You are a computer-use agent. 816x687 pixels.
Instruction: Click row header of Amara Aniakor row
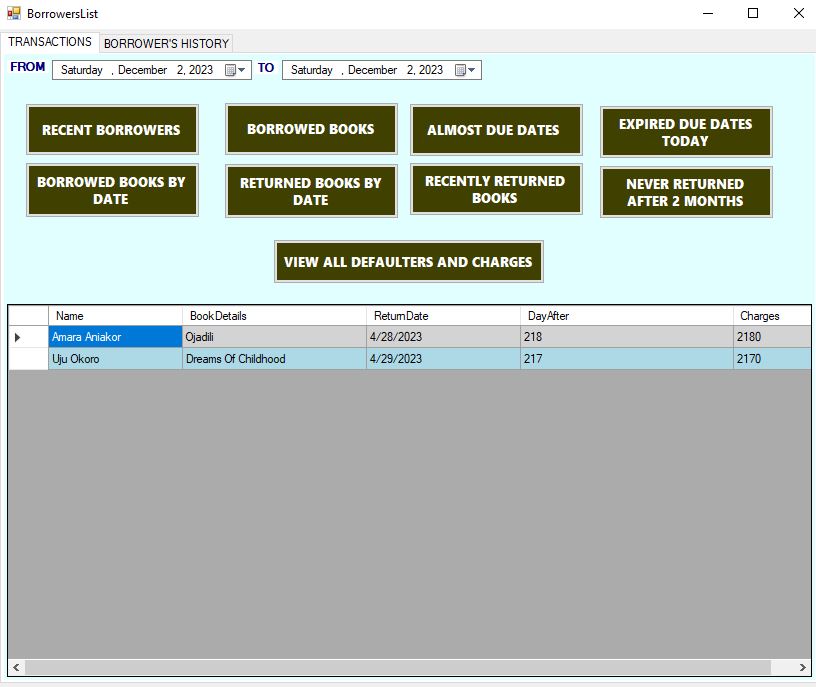[29, 337]
